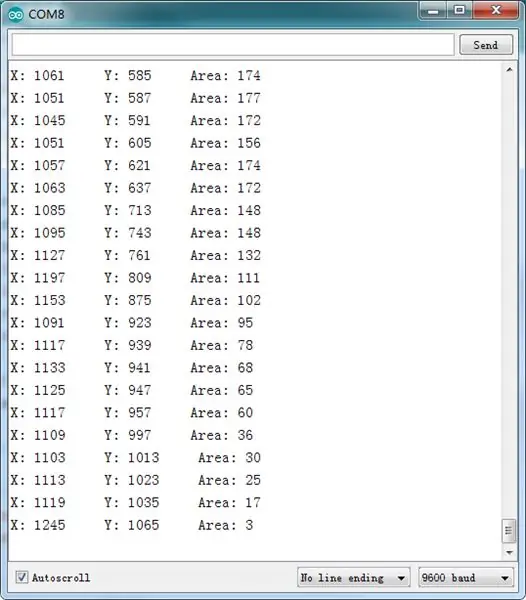Close the COM8 serial monitor

[496, 10]
